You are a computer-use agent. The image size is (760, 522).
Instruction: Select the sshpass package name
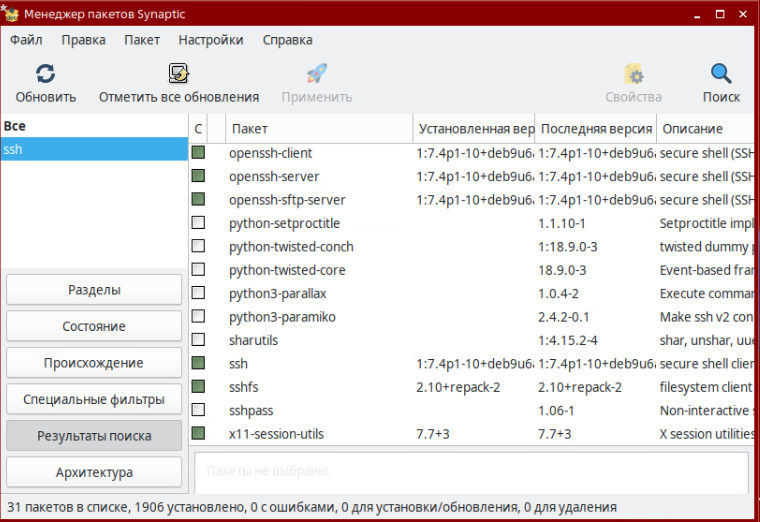coord(251,411)
